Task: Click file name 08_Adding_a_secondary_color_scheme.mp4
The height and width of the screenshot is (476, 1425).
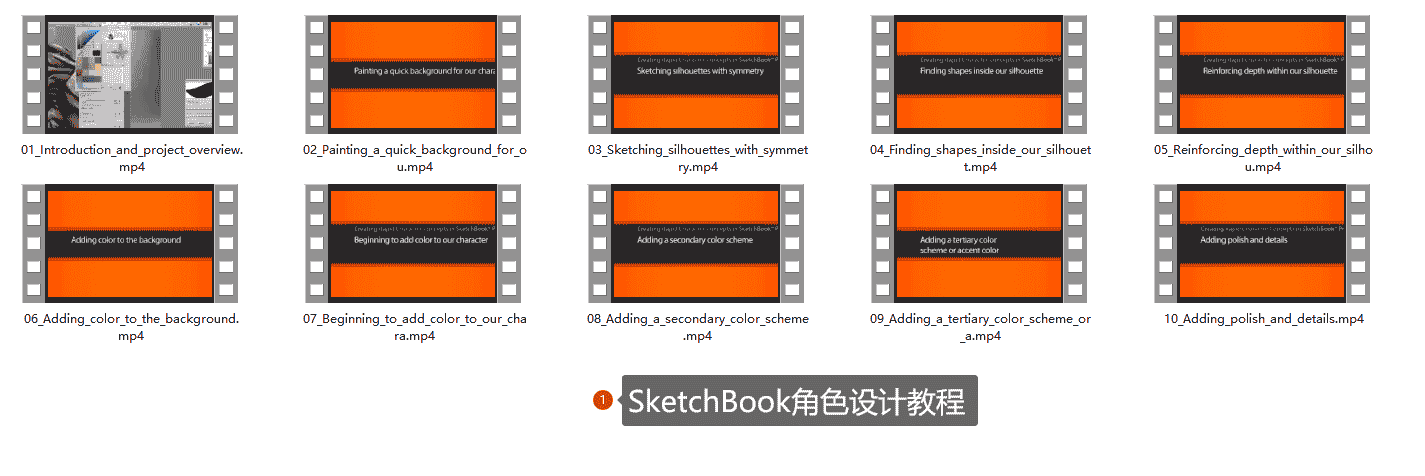Action: [x=697, y=327]
